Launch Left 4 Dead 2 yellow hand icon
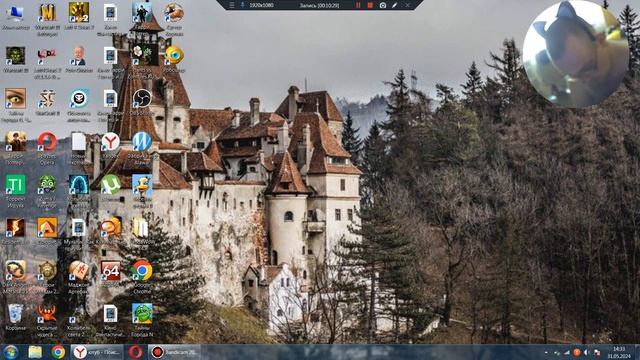This screenshot has width=640, height=360. 79,13
